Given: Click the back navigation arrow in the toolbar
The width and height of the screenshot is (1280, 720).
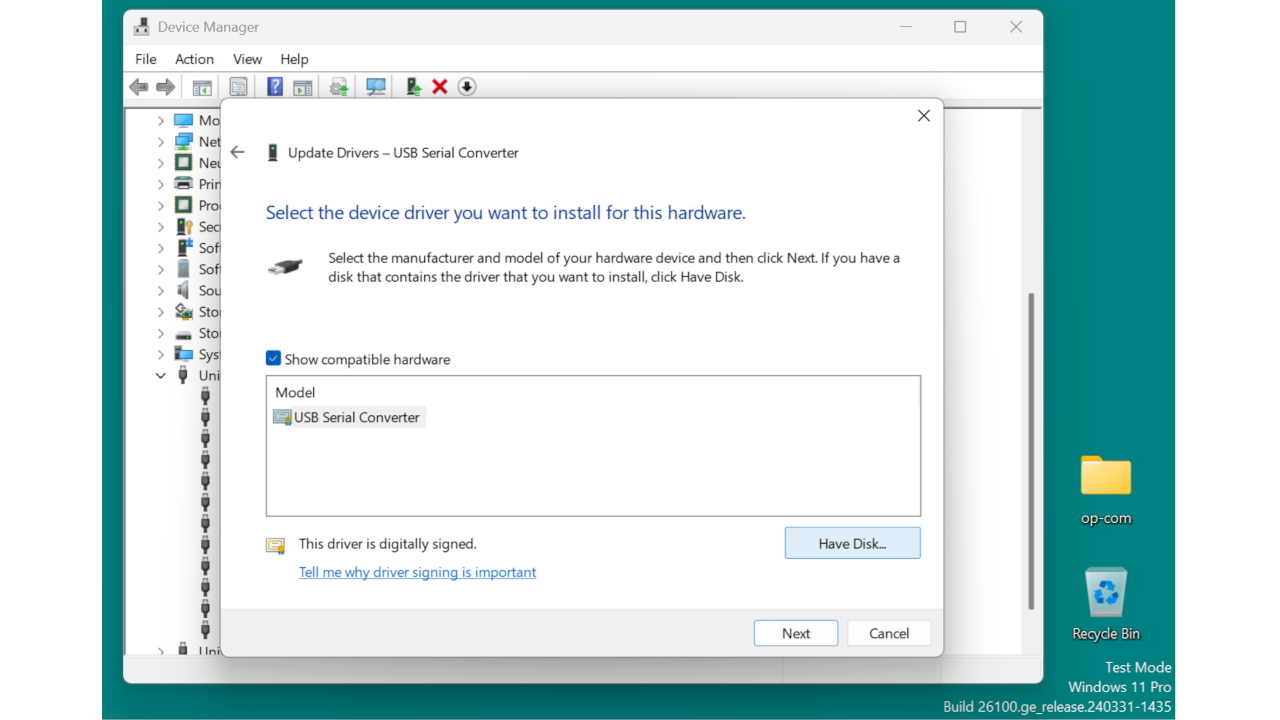Looking at the screenshot, I should tap(139, 86).
